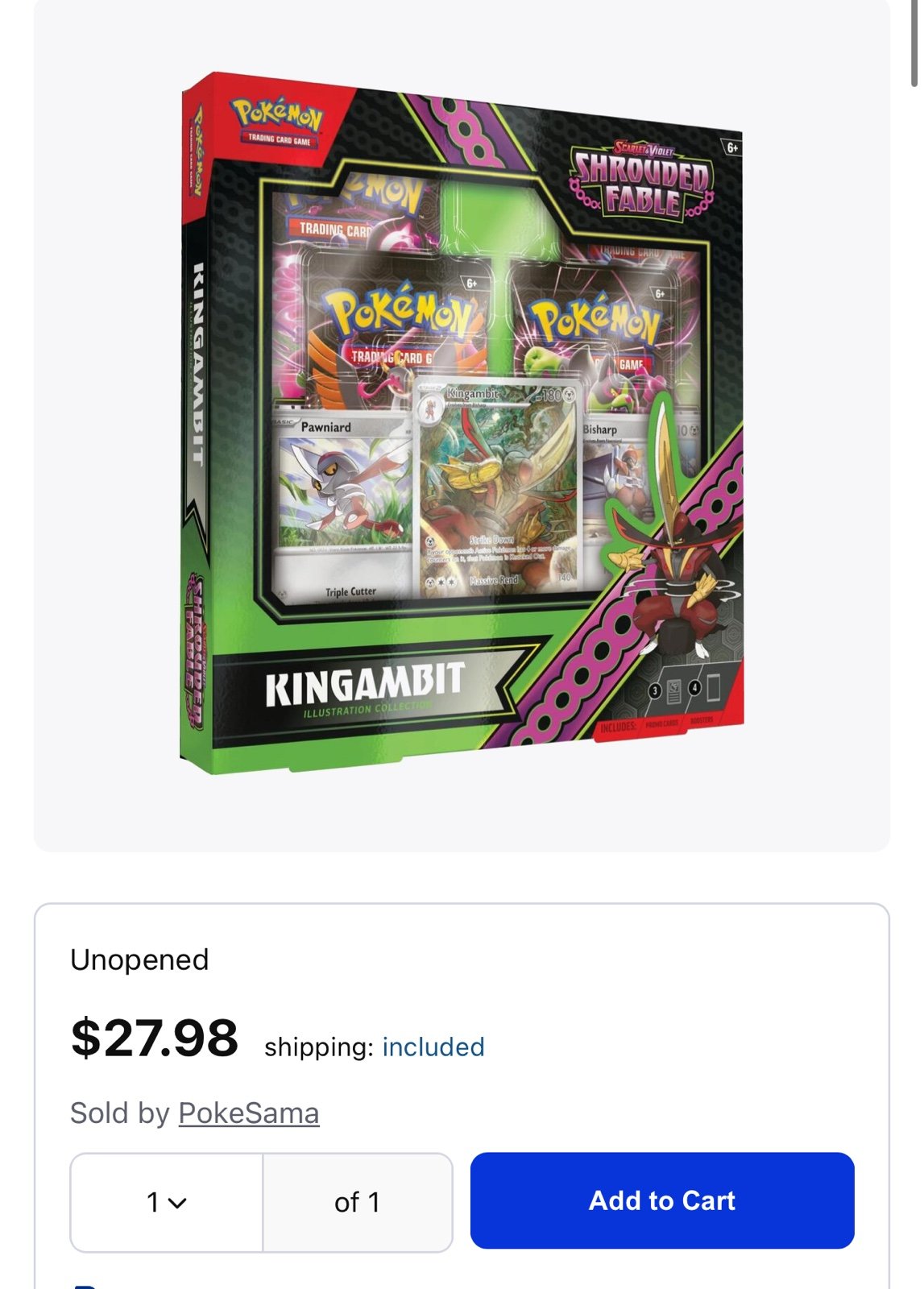Click the Pokémon Trading Card Game logo on box
Viewport: 924px width, 1289px height.
[x=277, y=122]
